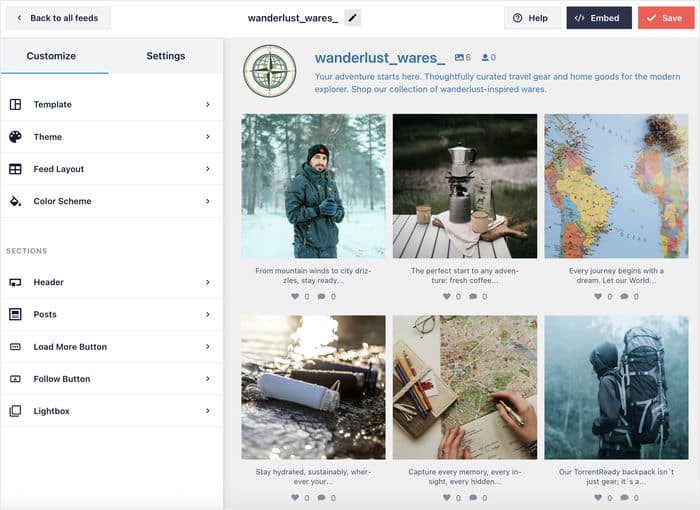Open the coffee maker photo
Viewport: 700px width, 510px height.
pos(465,186)
